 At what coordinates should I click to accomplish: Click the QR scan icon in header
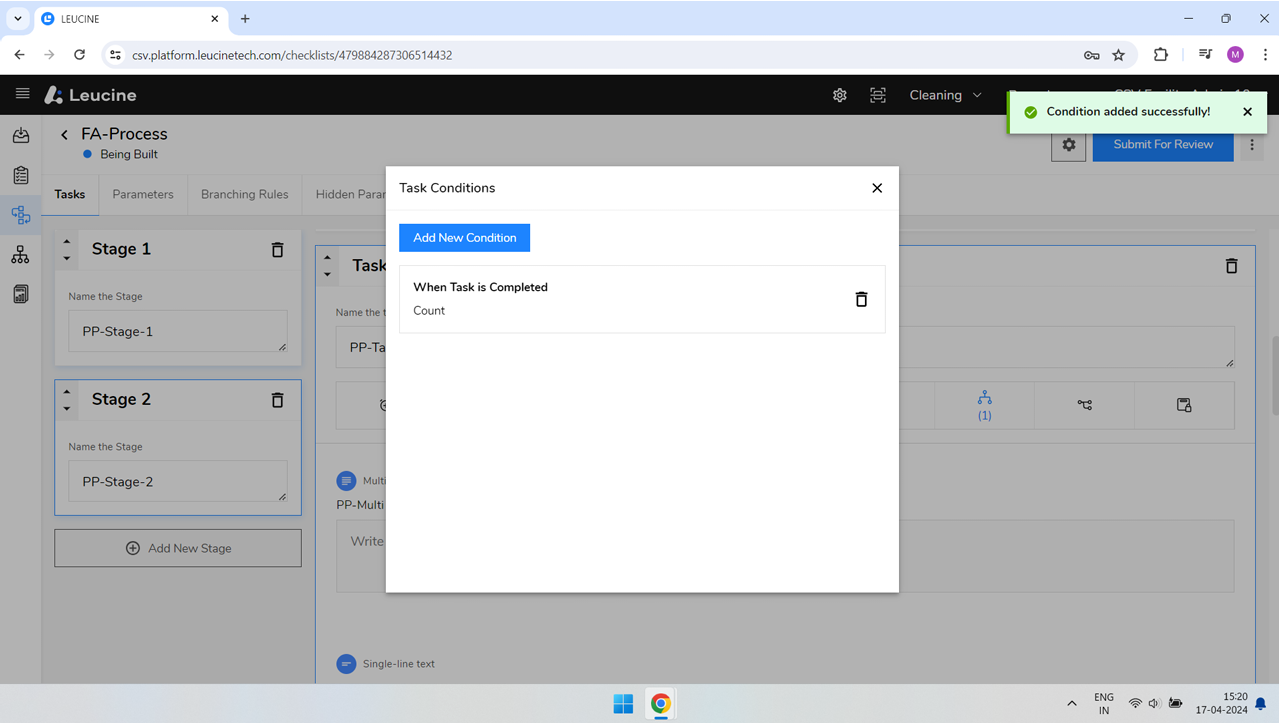coord(878,95)
